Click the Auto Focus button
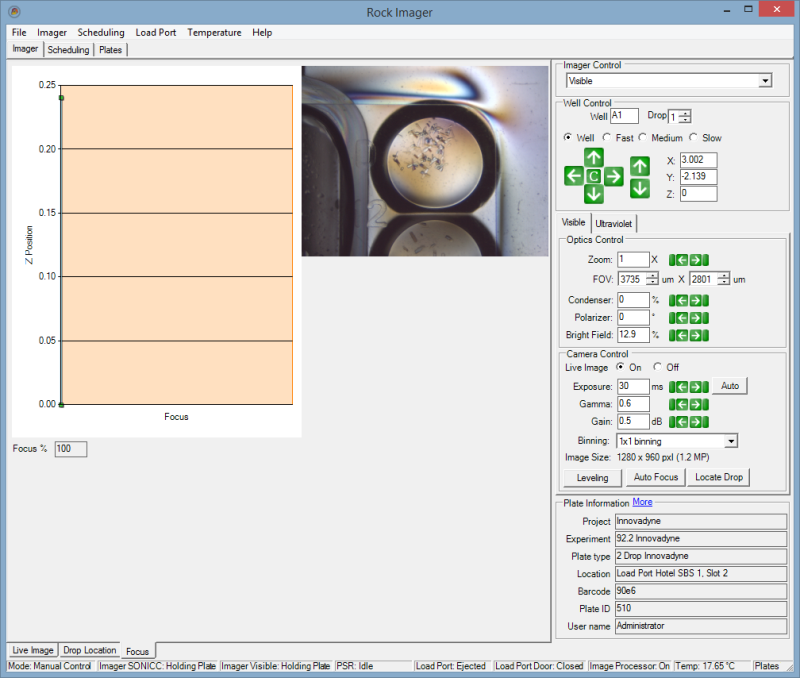This screenshot has width=800, height=678. [x=656, y=477]
